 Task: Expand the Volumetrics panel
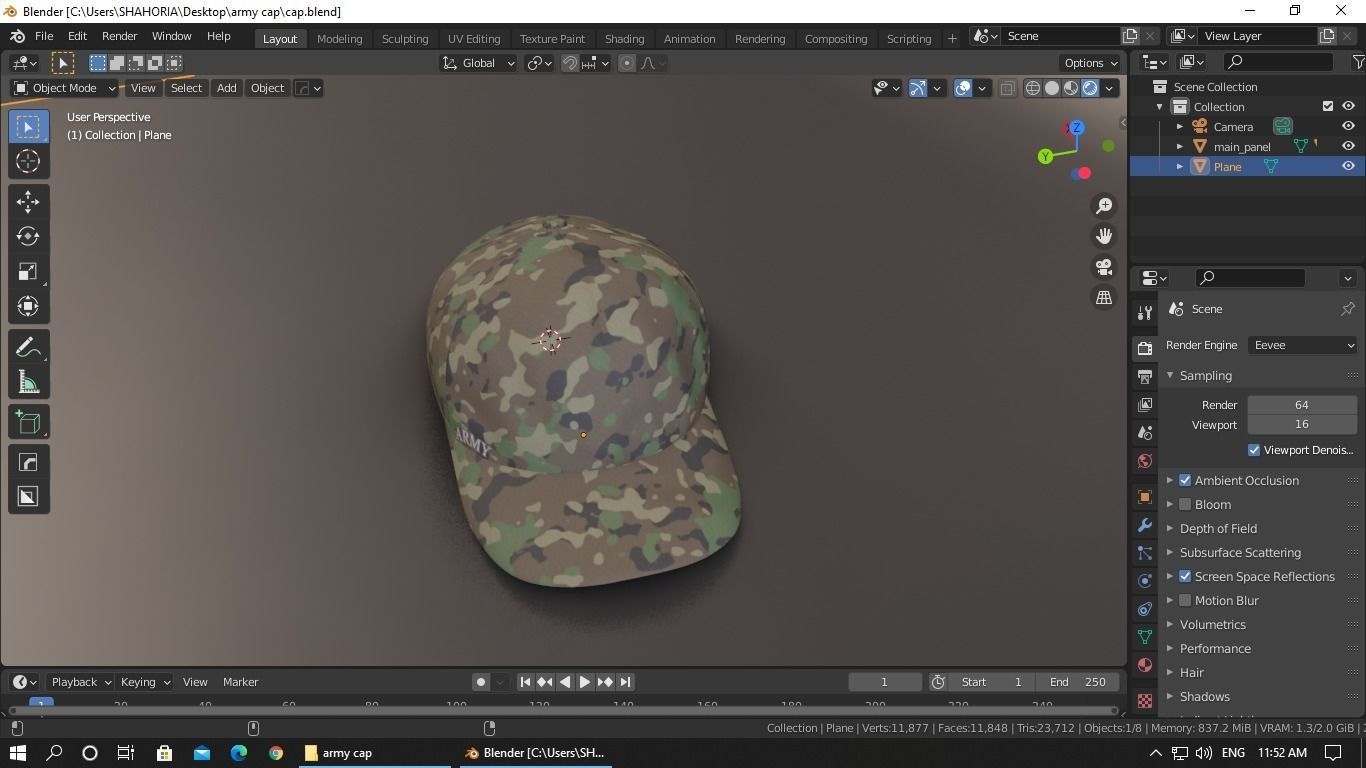pos(1212,625)
